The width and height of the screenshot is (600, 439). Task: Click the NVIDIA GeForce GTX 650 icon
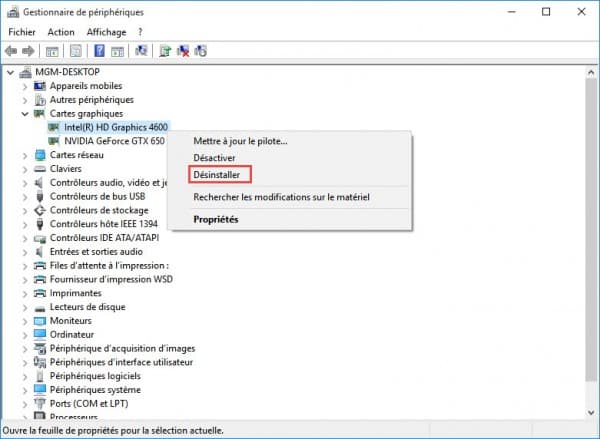point(54,141)
